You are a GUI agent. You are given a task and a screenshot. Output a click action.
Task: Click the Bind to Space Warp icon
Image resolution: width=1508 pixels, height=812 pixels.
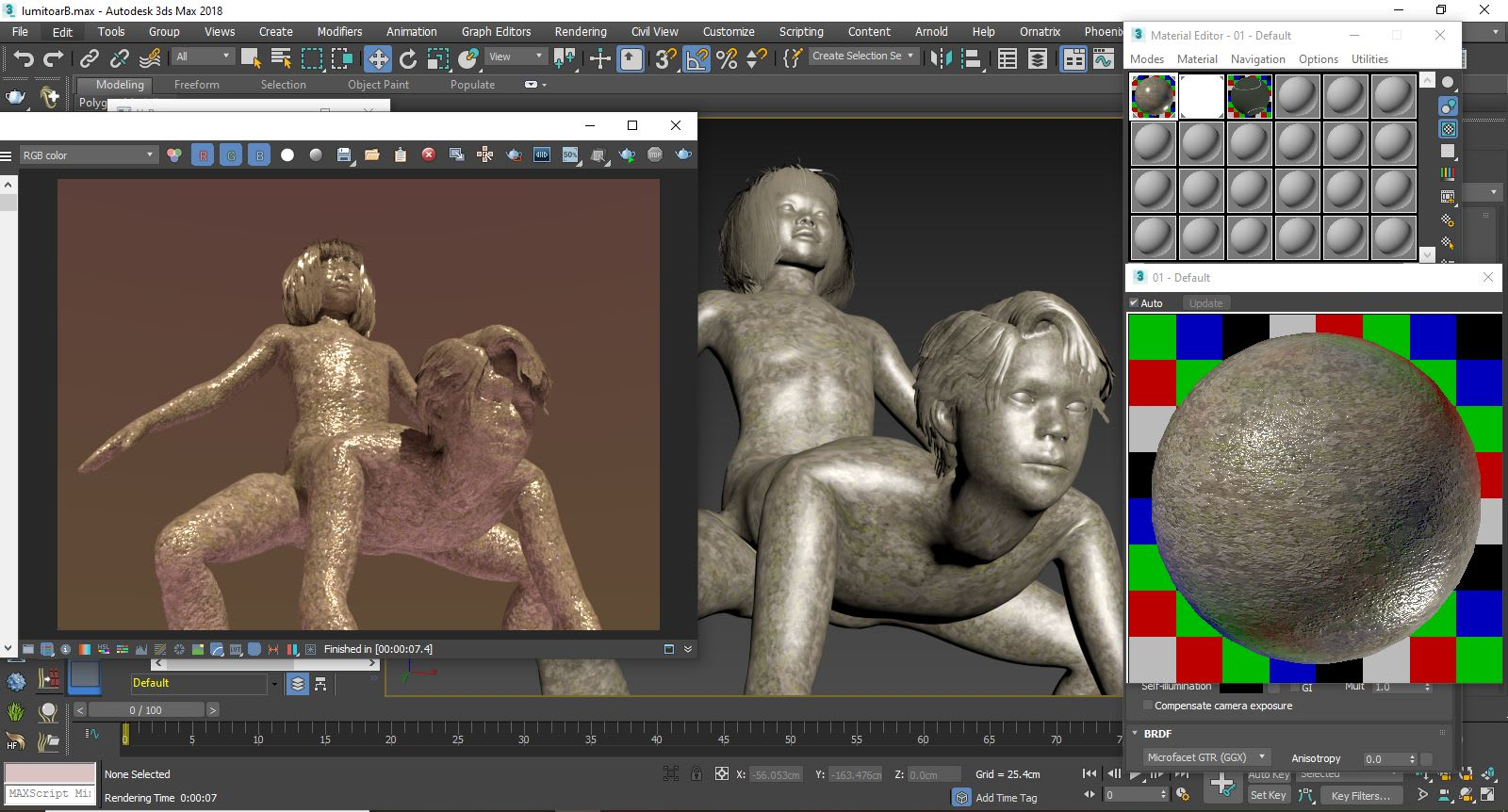pyautogui.click(x=150, y=58)
